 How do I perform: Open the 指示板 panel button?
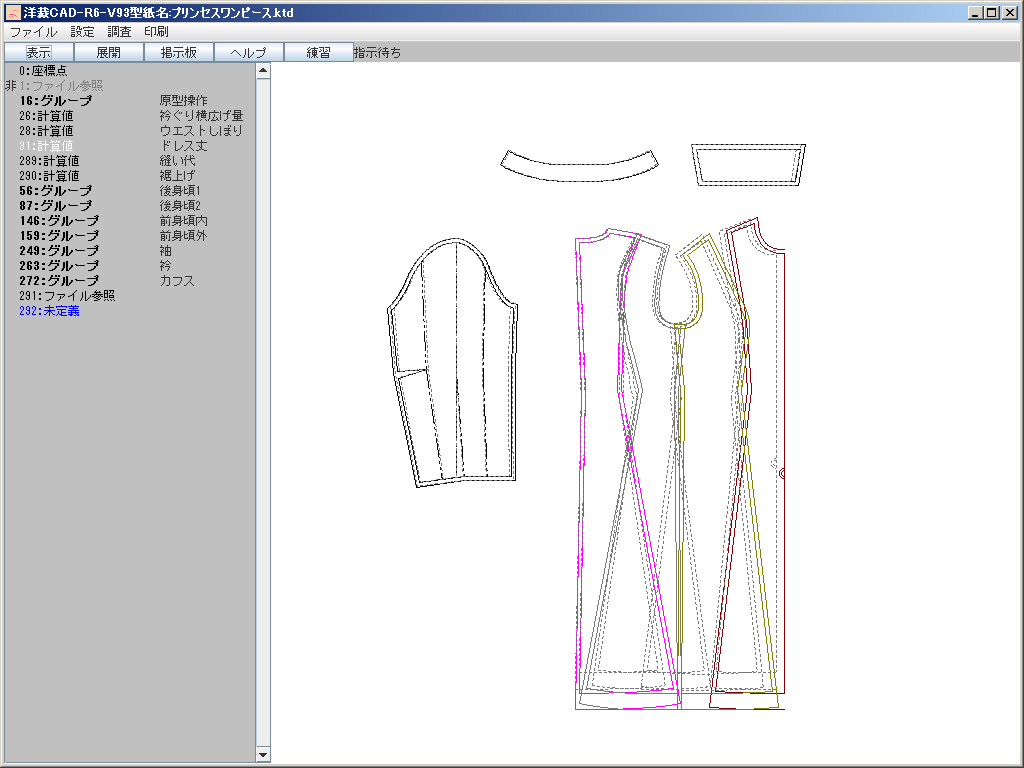pos(178,52)
